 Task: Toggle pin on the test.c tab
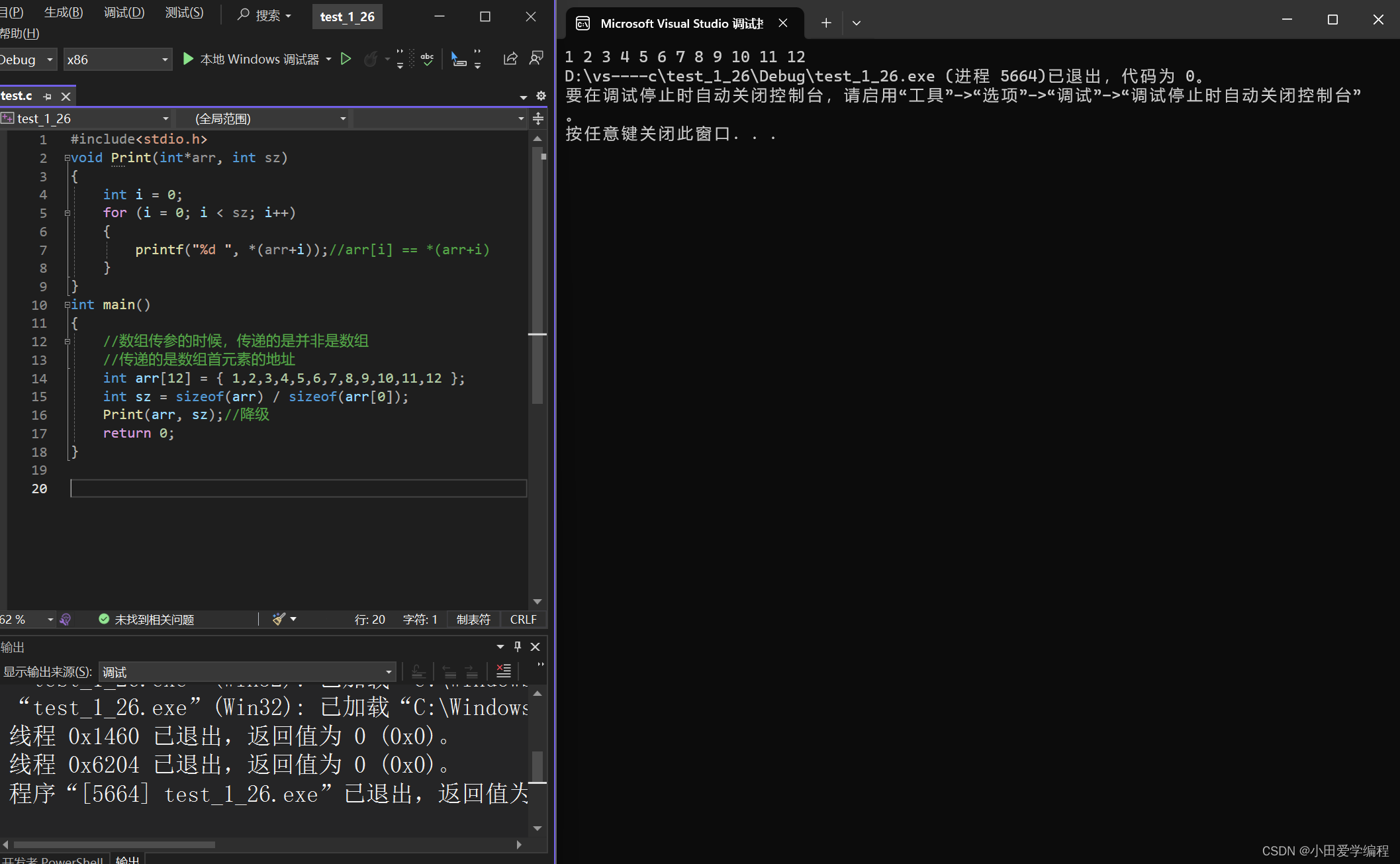coord(47,97)
